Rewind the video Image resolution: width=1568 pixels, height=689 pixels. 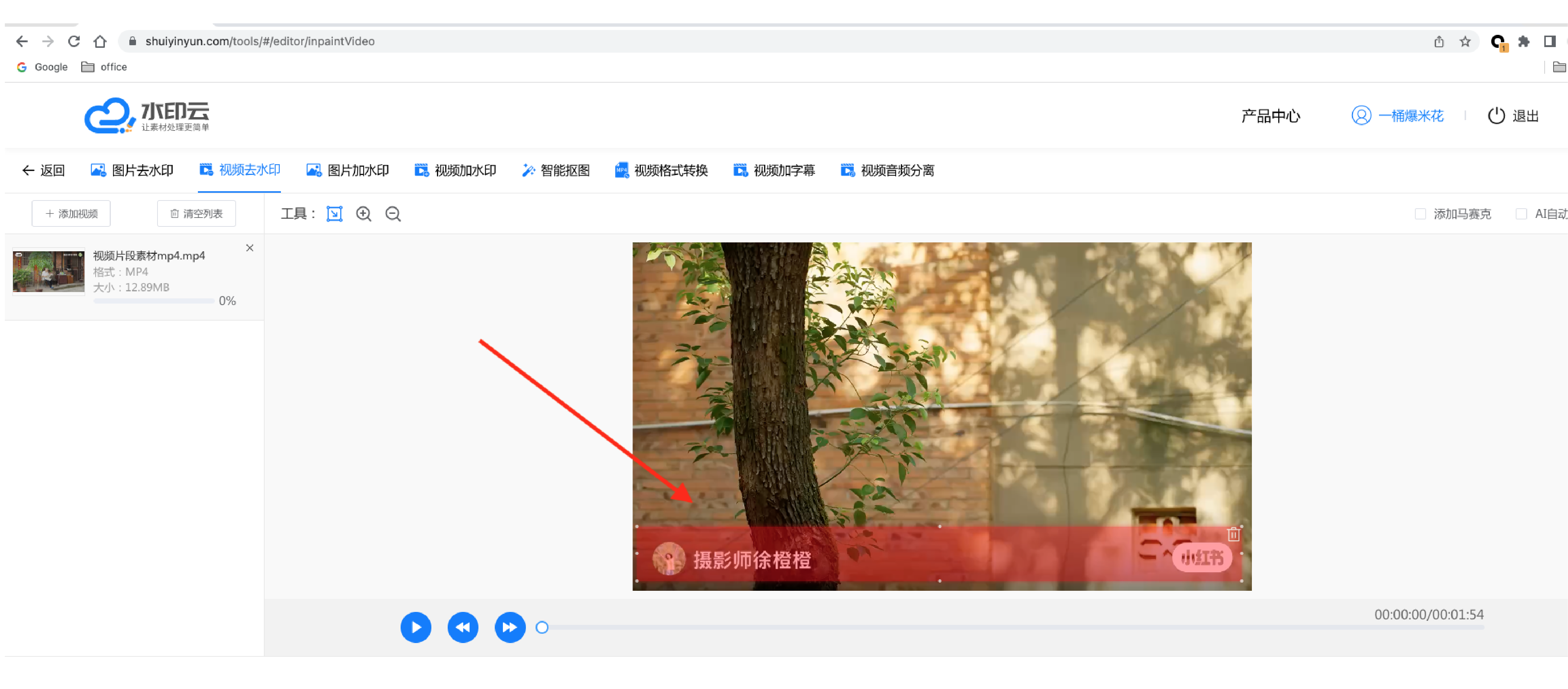[x=463, y=627]
